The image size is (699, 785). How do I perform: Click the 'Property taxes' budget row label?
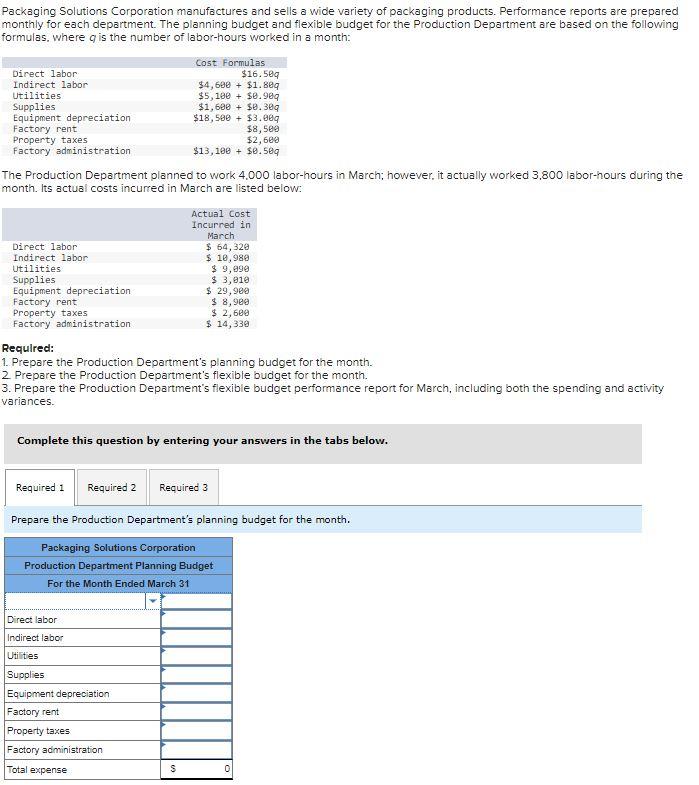(x=39, y=731)
